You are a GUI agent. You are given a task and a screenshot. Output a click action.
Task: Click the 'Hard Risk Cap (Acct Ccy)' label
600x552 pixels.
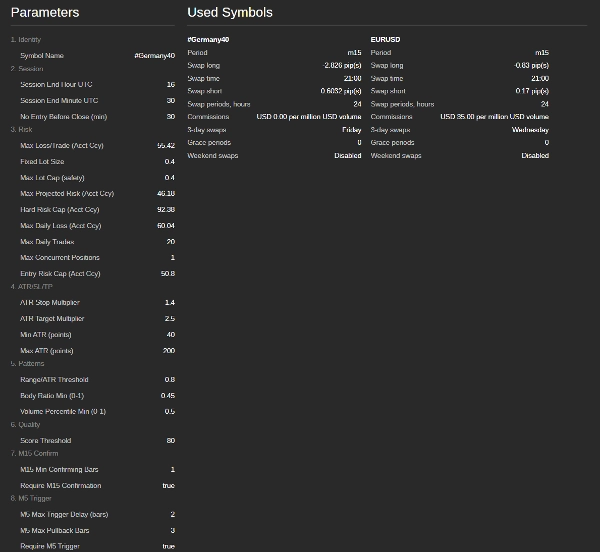click(x=60, y=210)
